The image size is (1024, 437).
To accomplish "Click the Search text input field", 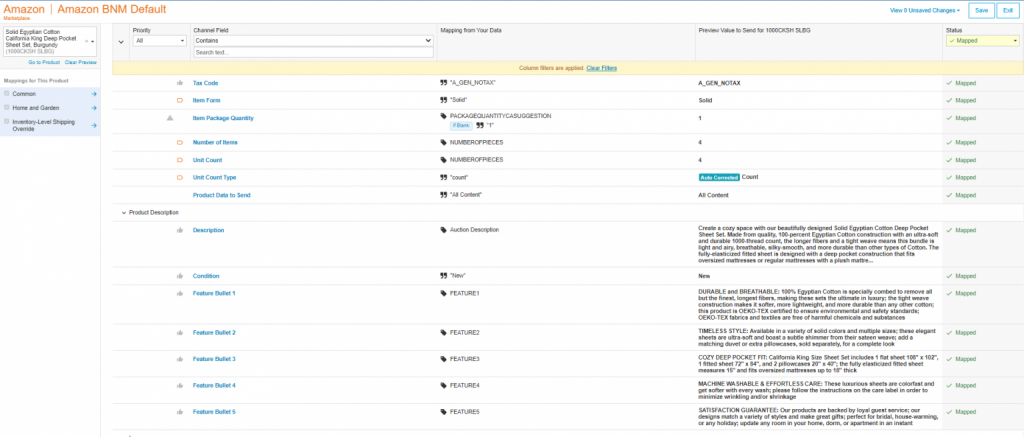I will 313,52.
